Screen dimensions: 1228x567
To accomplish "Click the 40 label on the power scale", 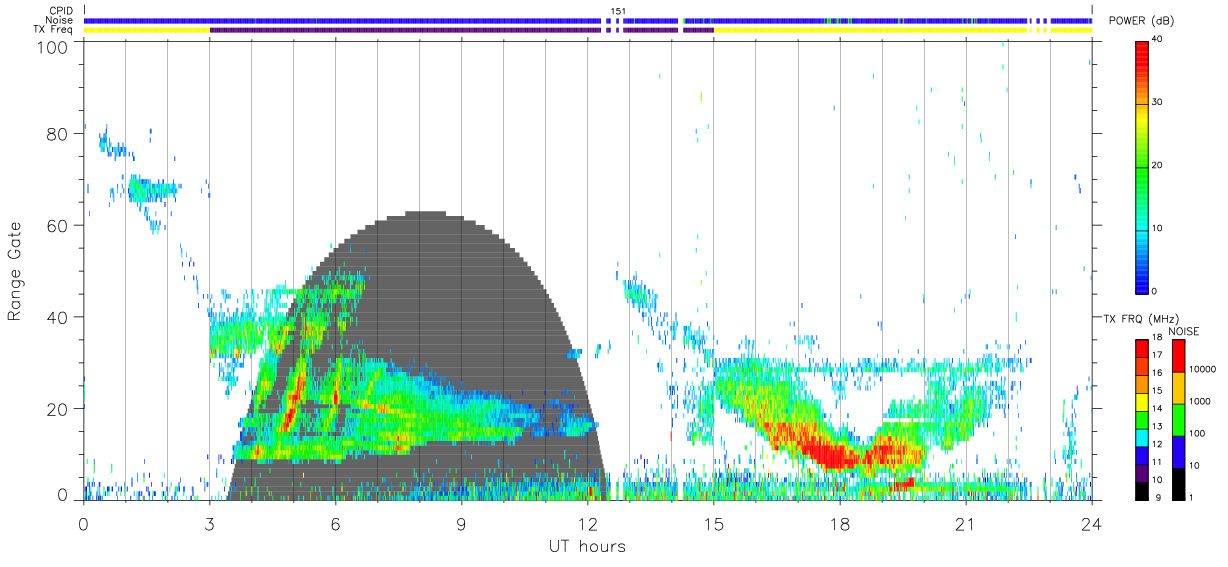I will (1159, 39).
